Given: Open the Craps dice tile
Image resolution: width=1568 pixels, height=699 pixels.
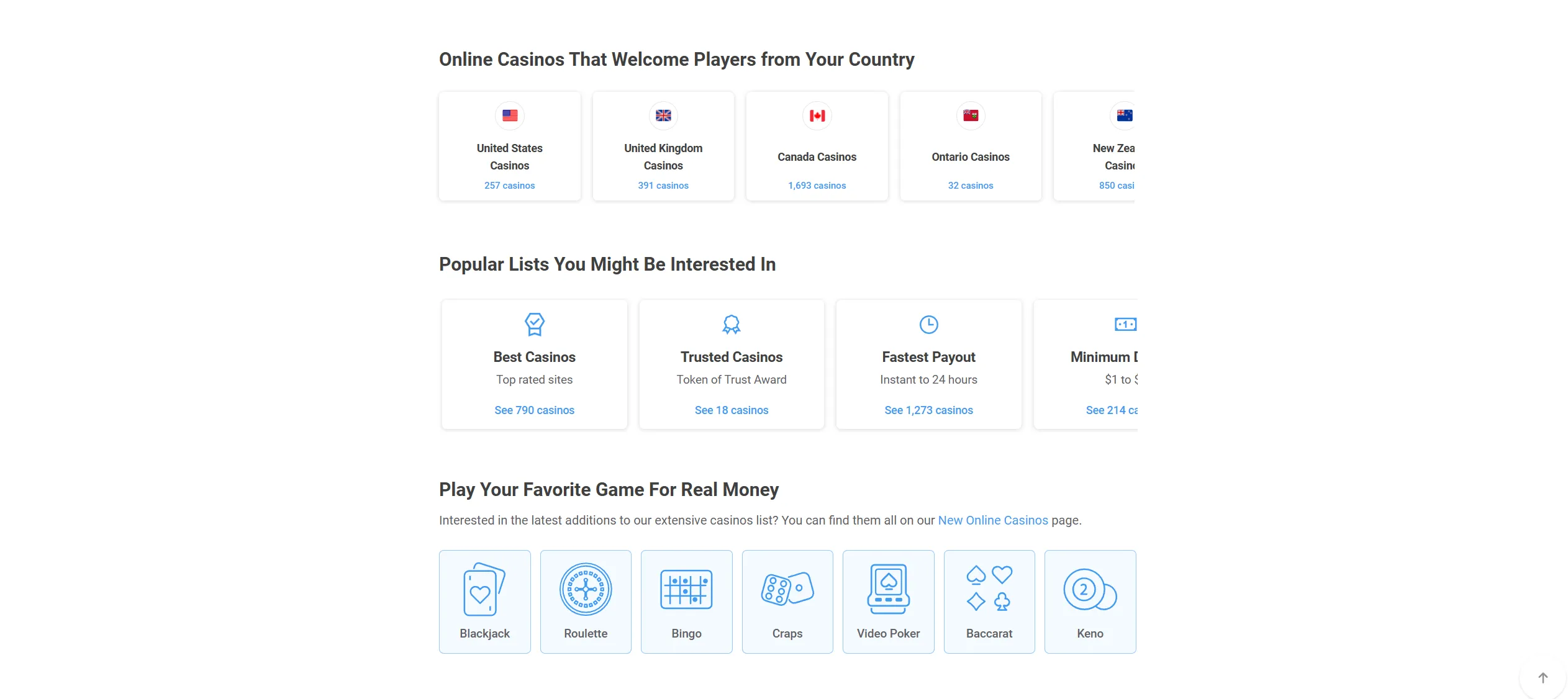Looking at the screenshot, I should (787, 602).
